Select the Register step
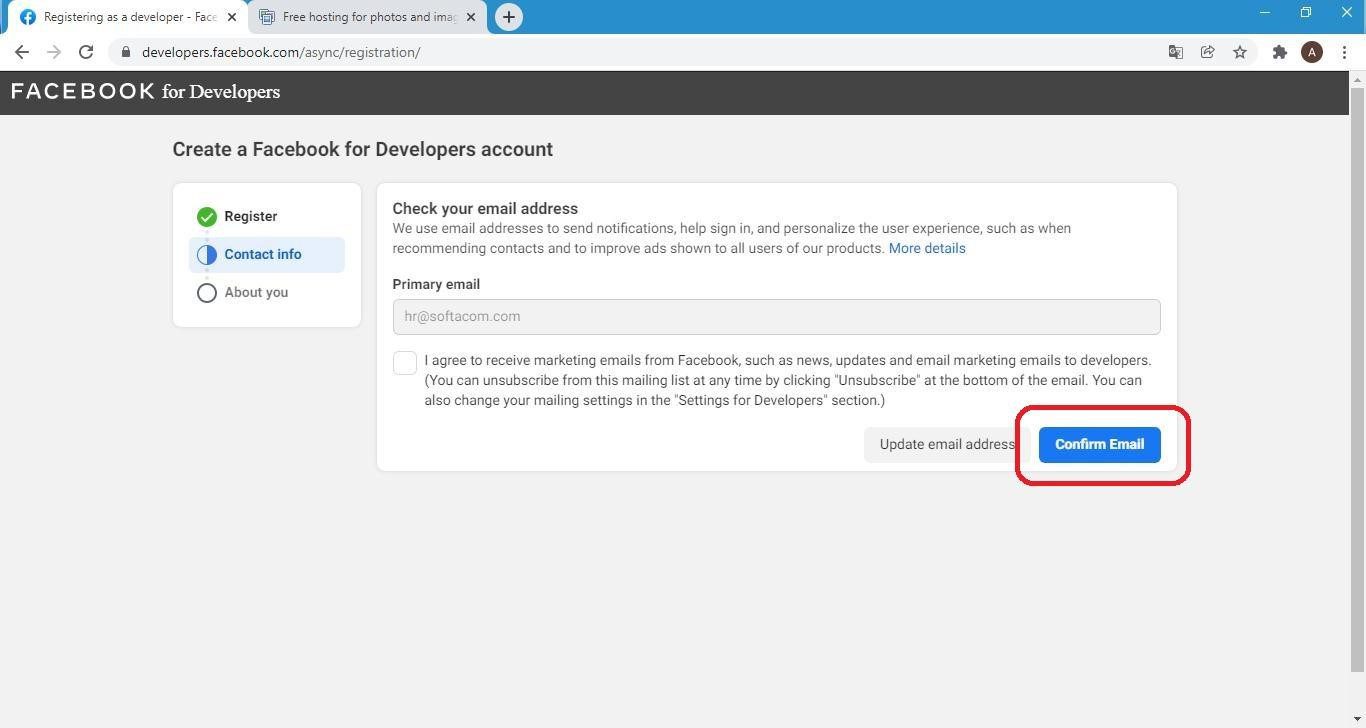The height and width of the screenshot is (728, 1366). click(x=267, y=217)
